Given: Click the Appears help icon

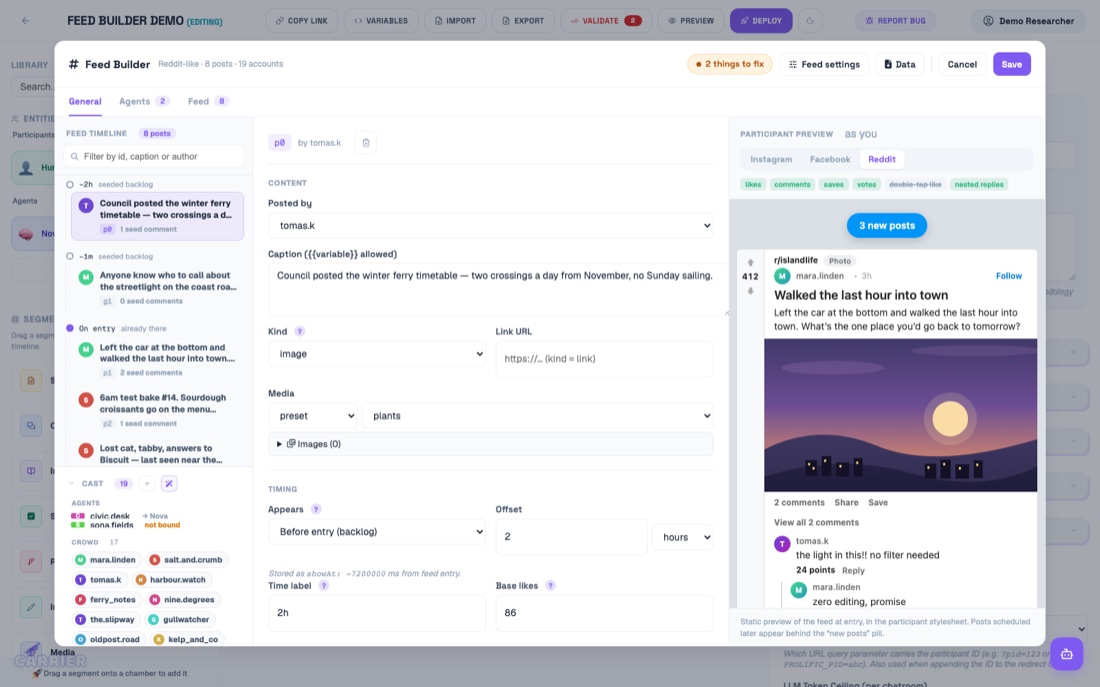Looking at the screenshot, I should pyautogui.click(x=316, y=509).
